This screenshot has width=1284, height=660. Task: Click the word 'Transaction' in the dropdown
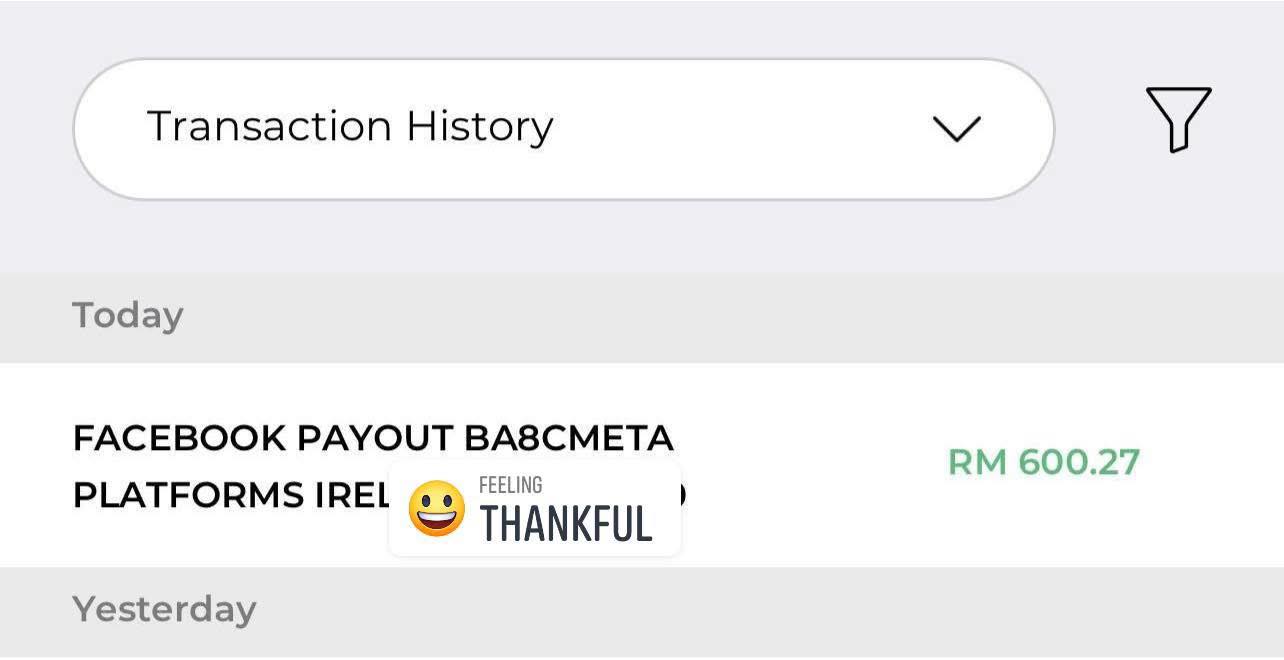(x=269, y=127)
